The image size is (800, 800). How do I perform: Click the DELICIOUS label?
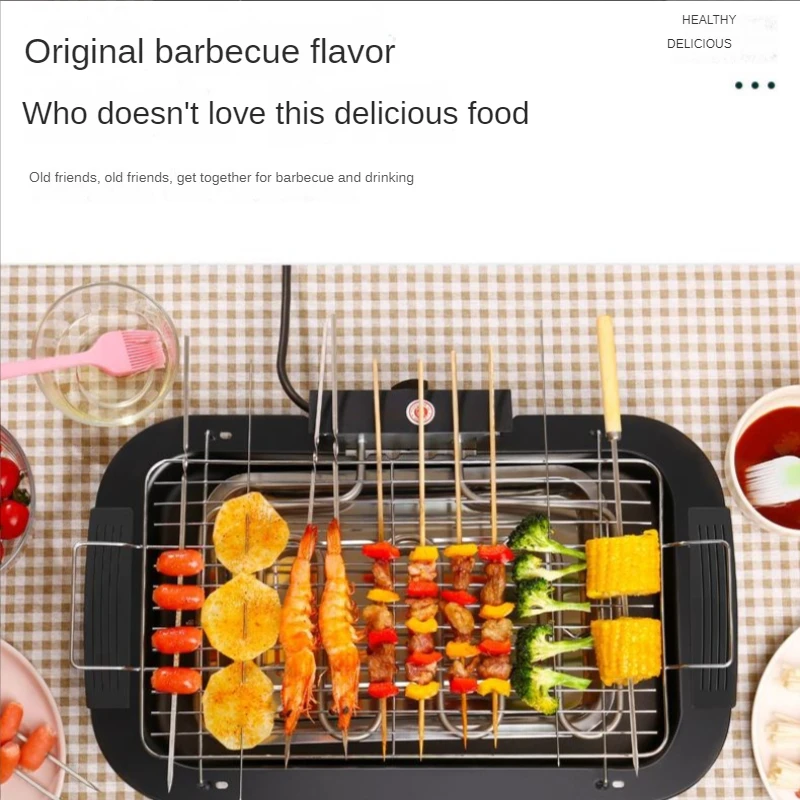pyautogui.click(x=699, y=44)
